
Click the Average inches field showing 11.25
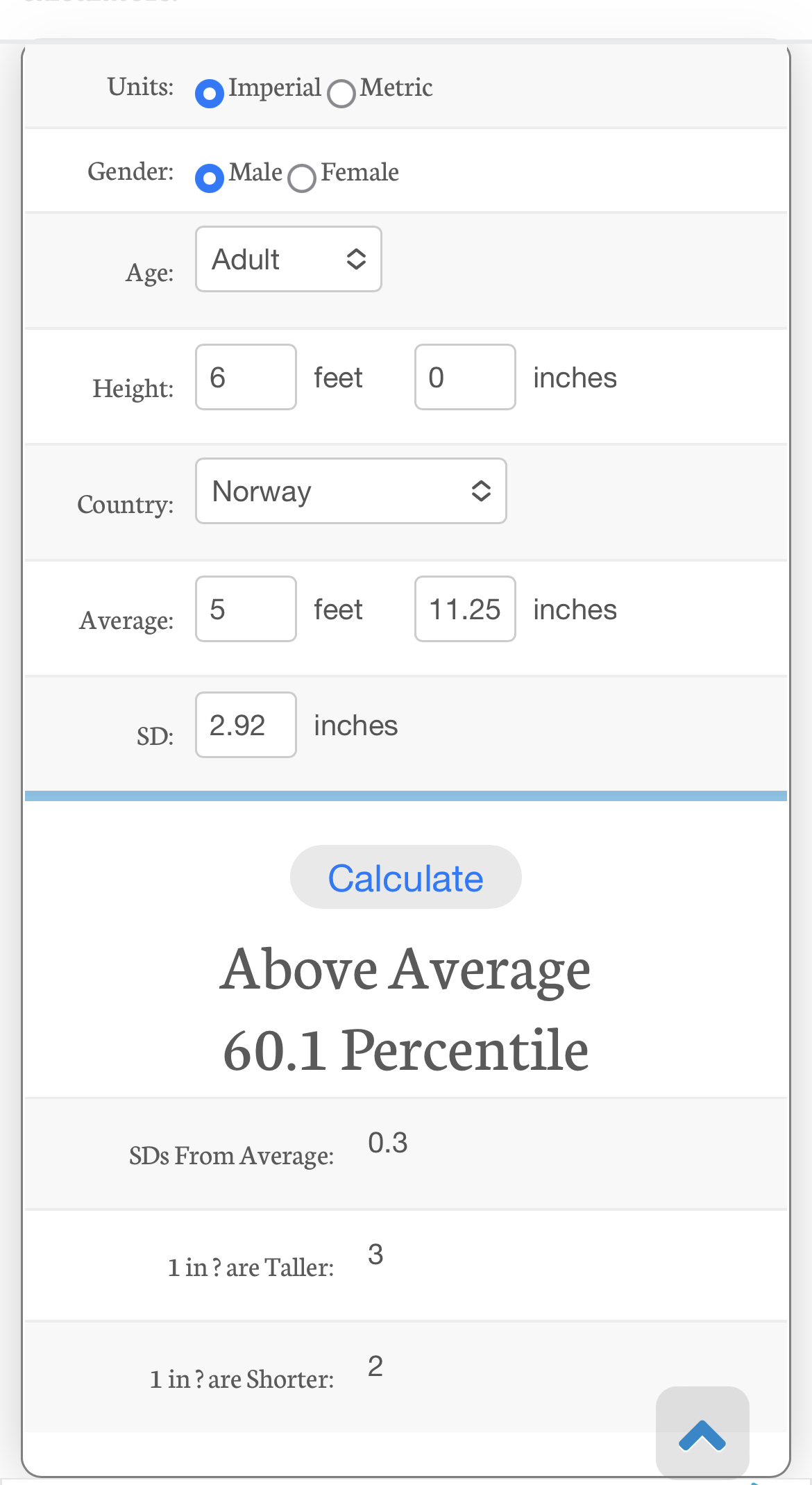(465, 609)
